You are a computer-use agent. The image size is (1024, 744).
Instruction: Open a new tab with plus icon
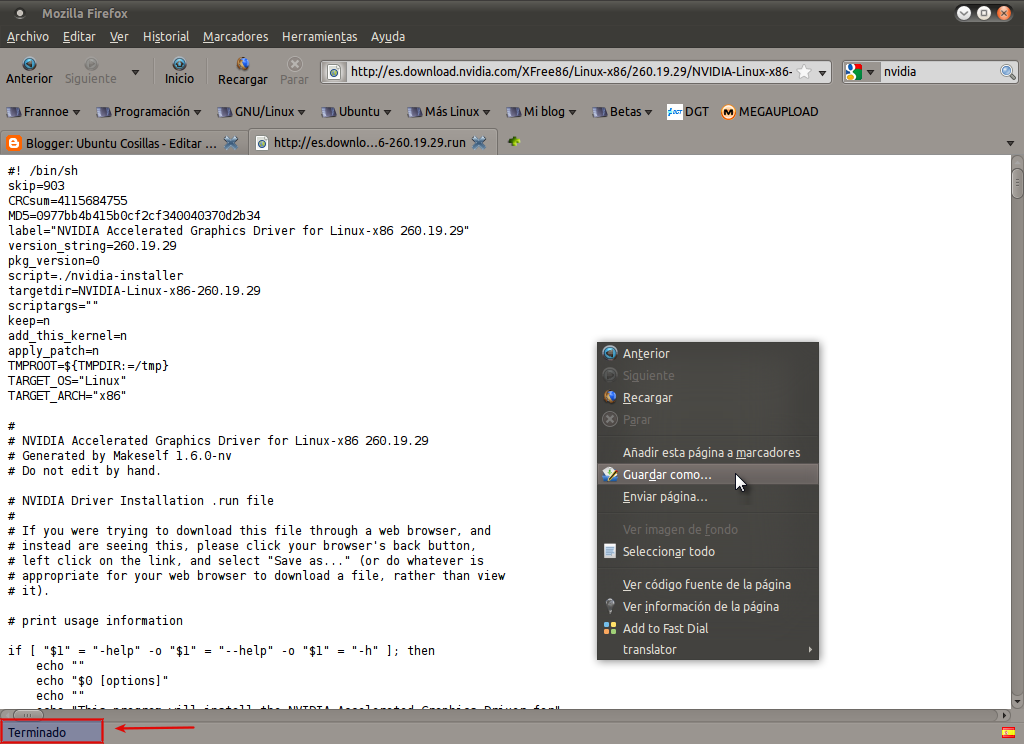514,142
